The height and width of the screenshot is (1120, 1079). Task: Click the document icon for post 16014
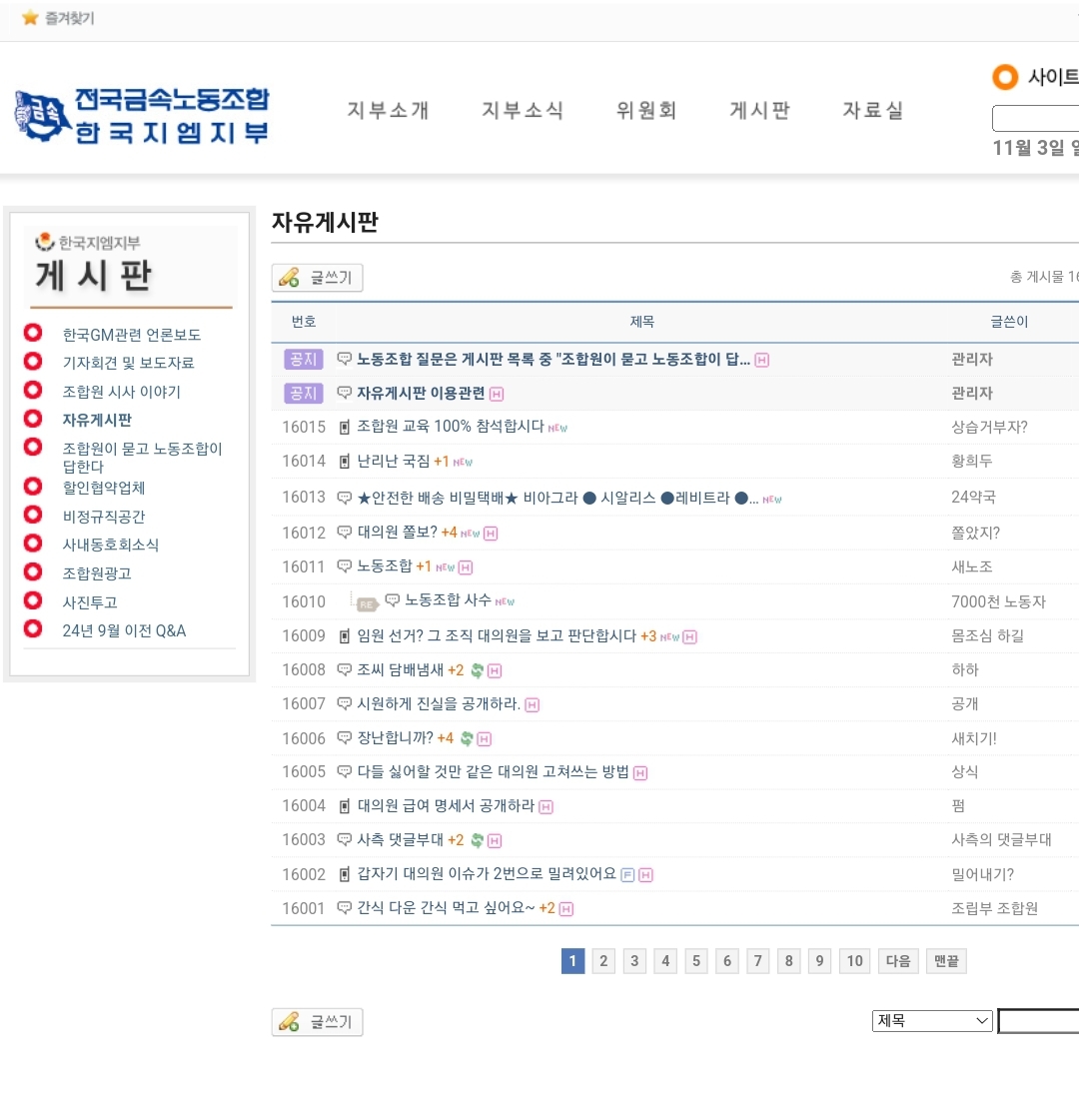point(345,462)
